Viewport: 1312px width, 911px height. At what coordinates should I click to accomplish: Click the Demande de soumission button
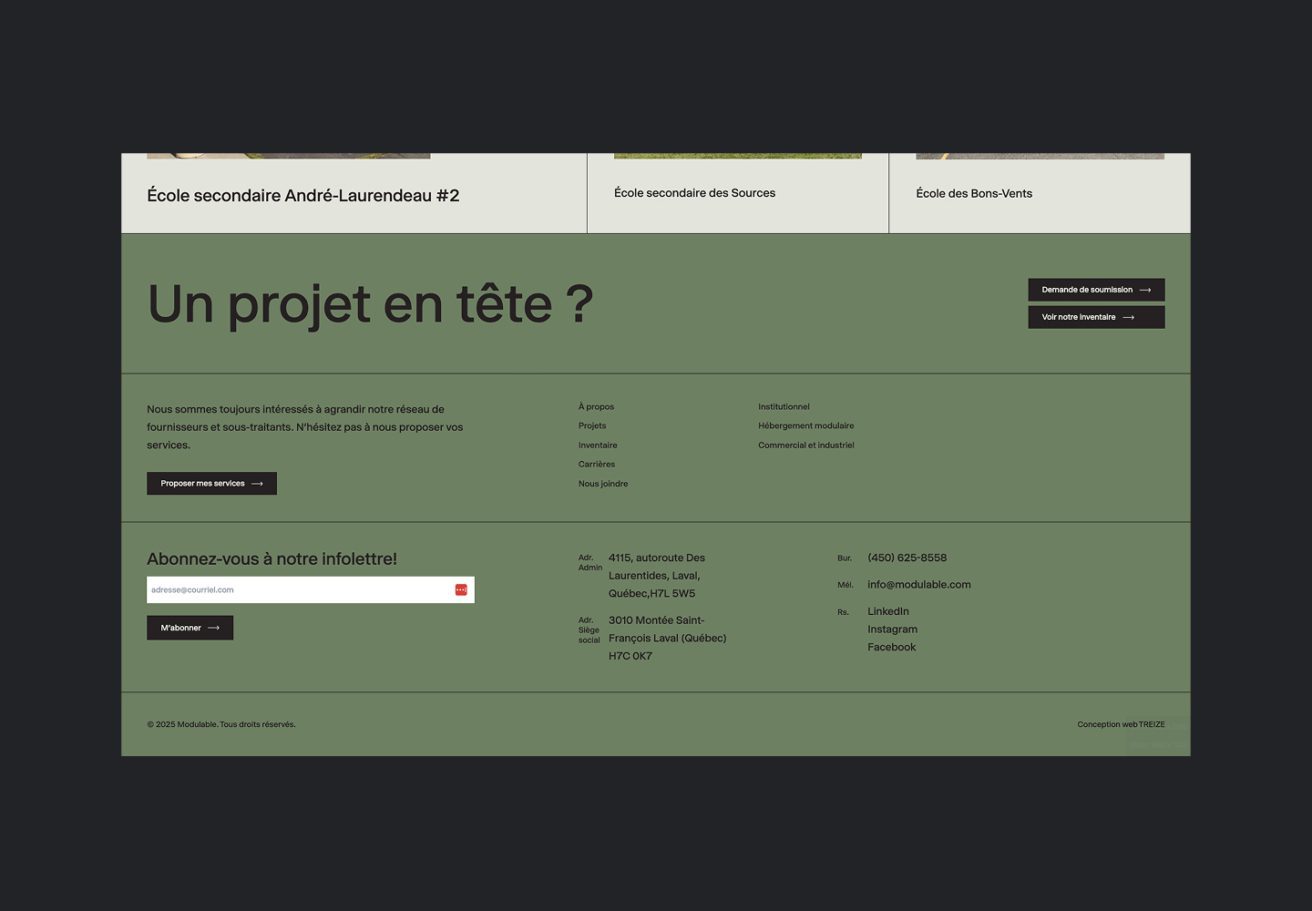coord(1095,290)
